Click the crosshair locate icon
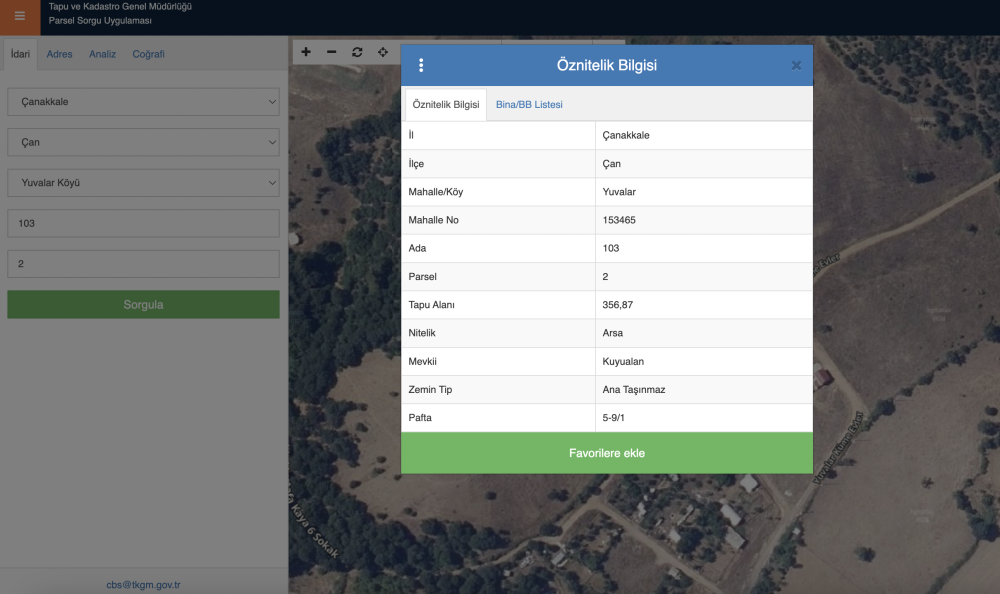1000x594 pixels. click(383, 52)
